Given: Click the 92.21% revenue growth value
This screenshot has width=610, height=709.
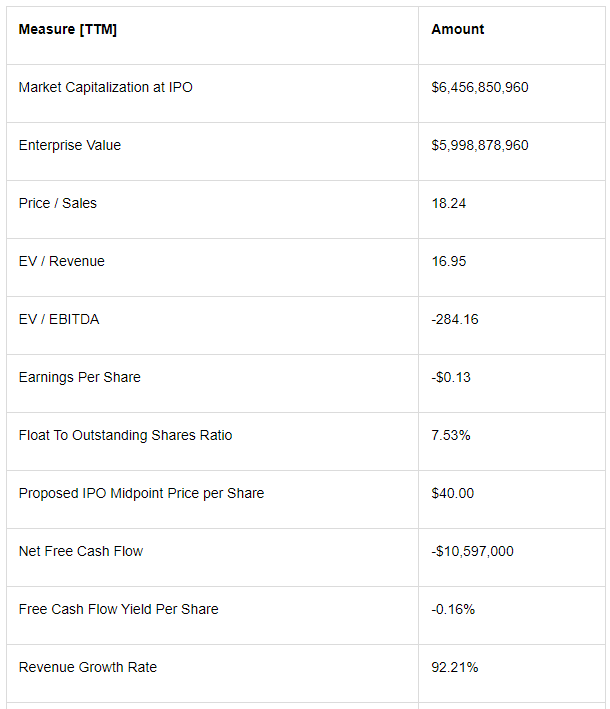Looking at the screenshot, I should [x=455, y=667].
